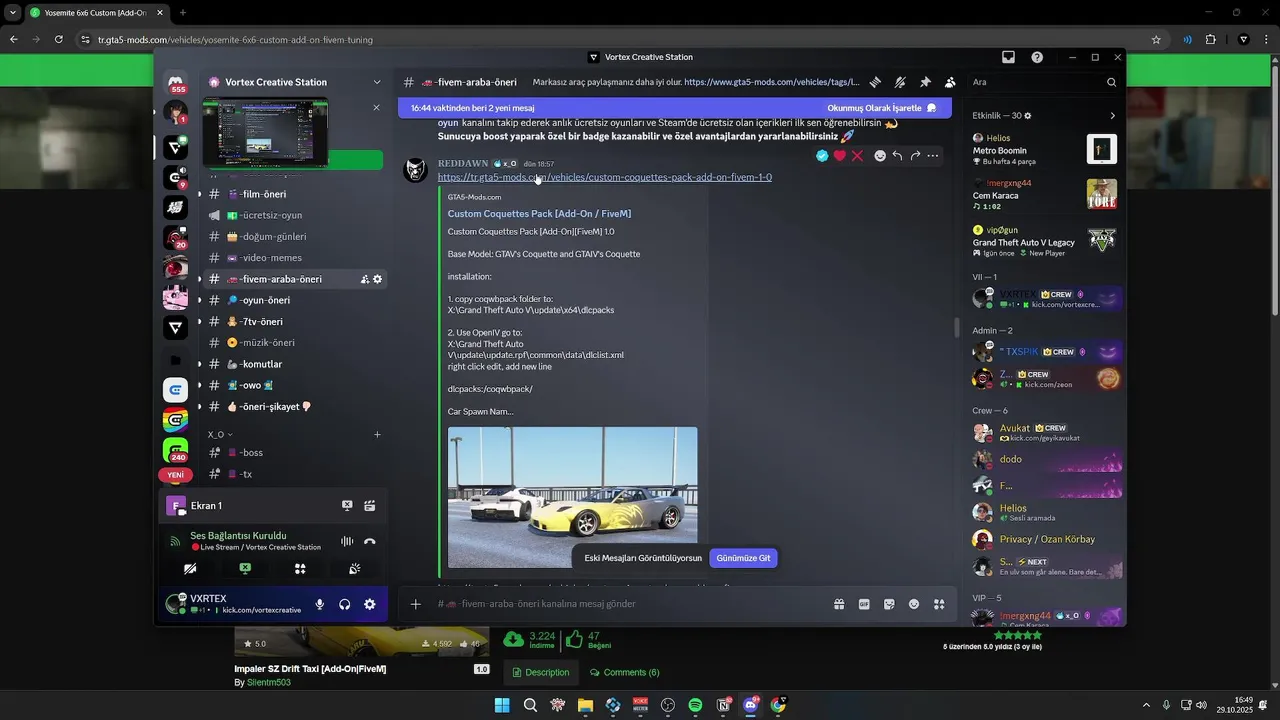Image resolution: width=1280 pixels, height=720 pixels.
Task: Close the stream preview popout
Action: (376, 107)
